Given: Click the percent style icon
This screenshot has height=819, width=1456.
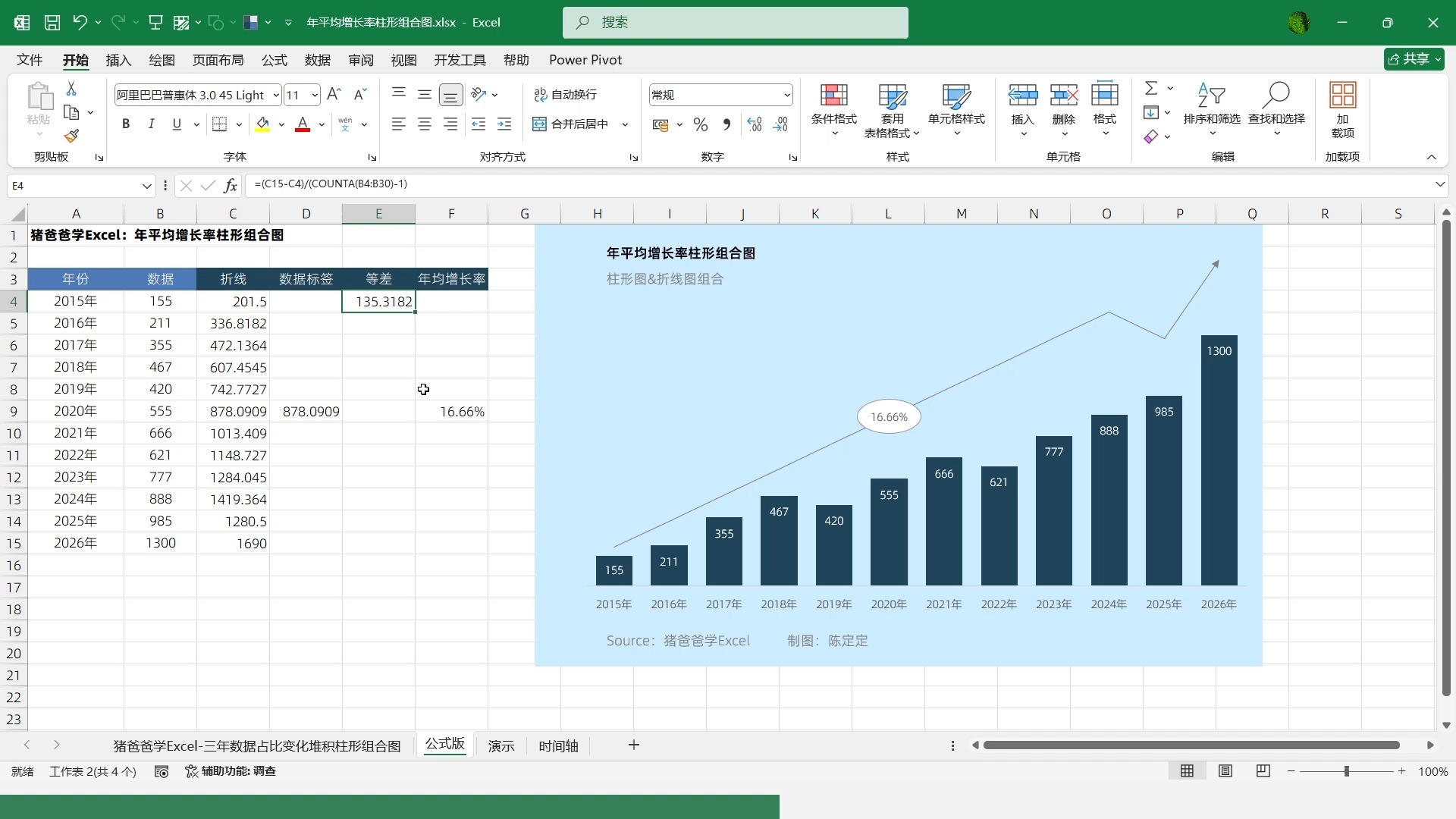Looking at the screenshot, I should point(701,124).
